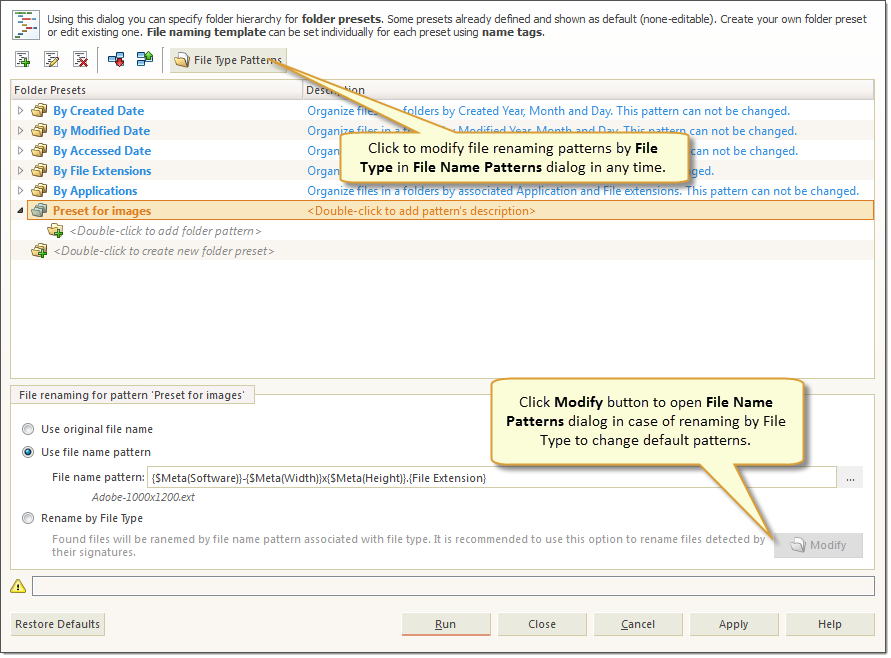Screen dimensions: 891x658
Task: Click the folder icon beside By Modified Date
Action: point(39,131)
